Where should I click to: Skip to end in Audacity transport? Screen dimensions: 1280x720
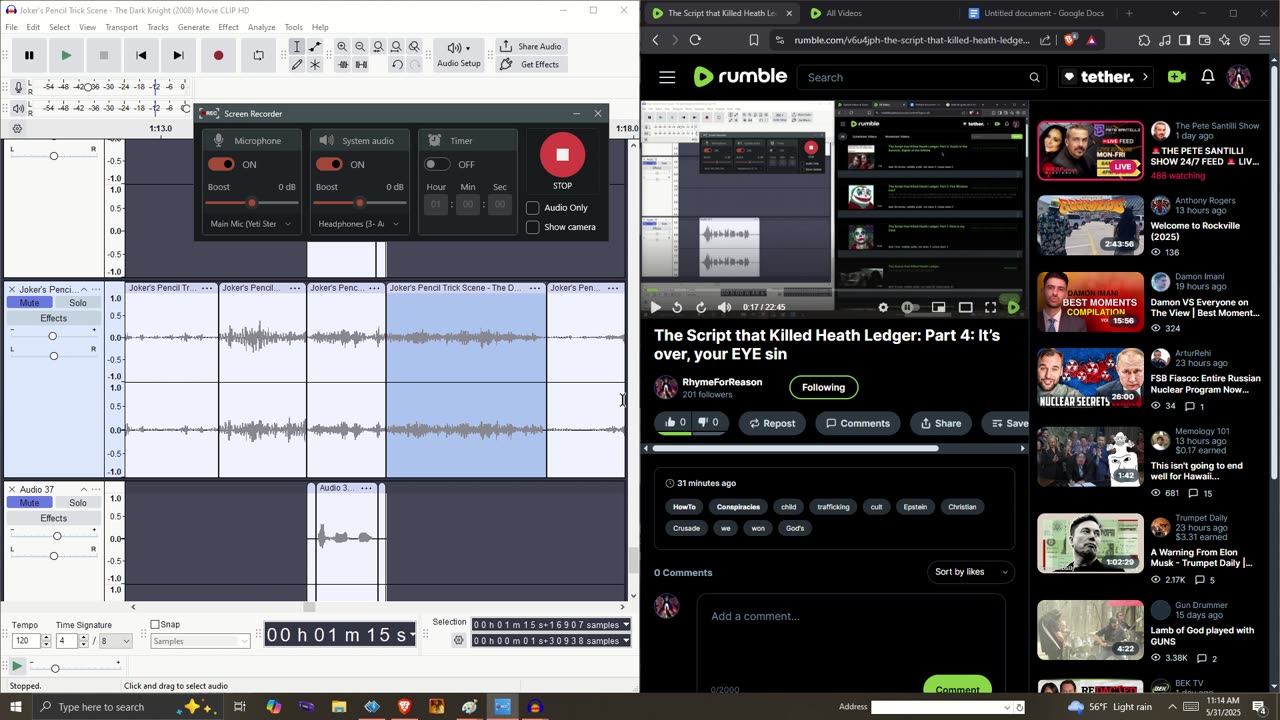[178, 55]
